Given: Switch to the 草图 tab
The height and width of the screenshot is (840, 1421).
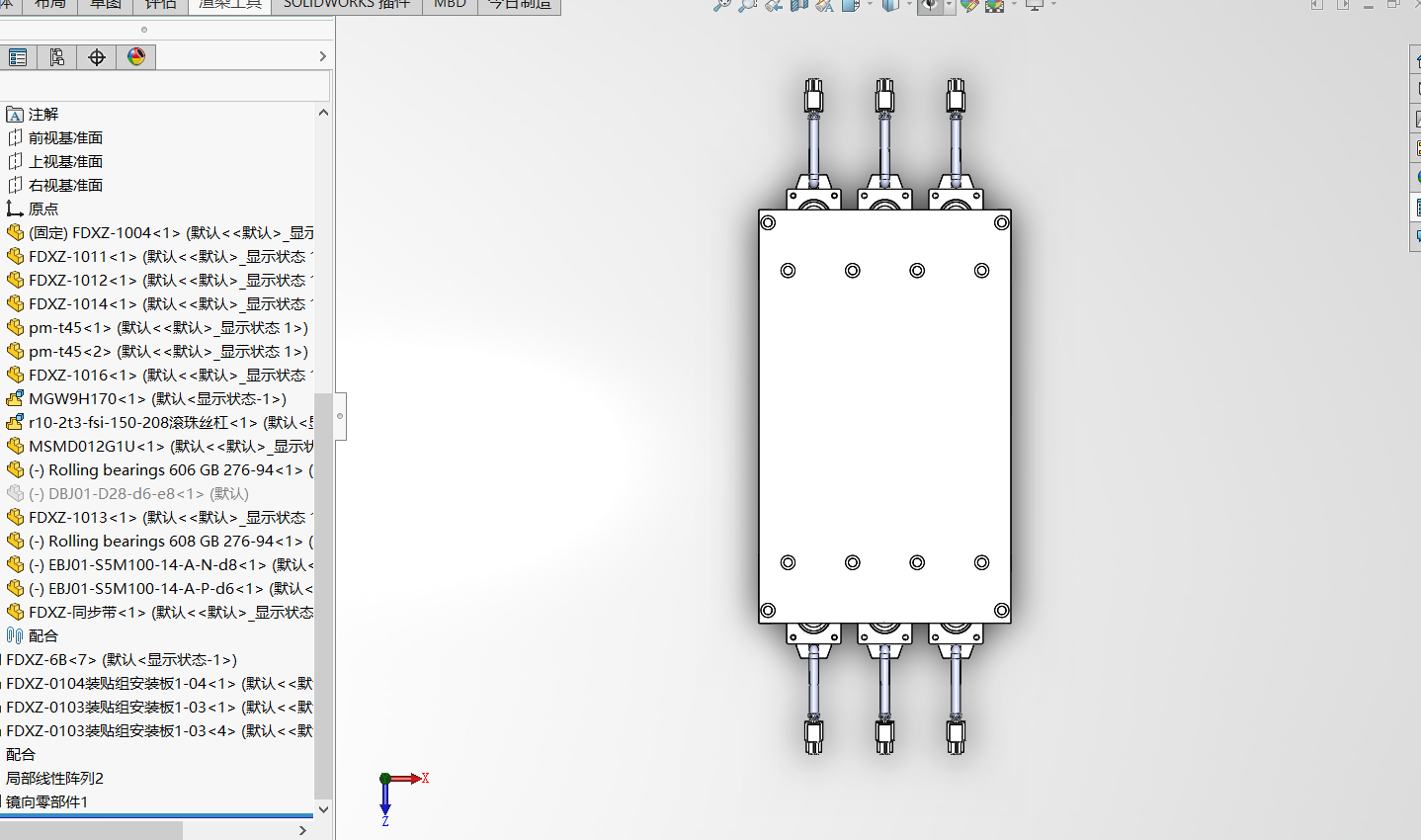Looking at the screenshot, I should coord(106,5).
